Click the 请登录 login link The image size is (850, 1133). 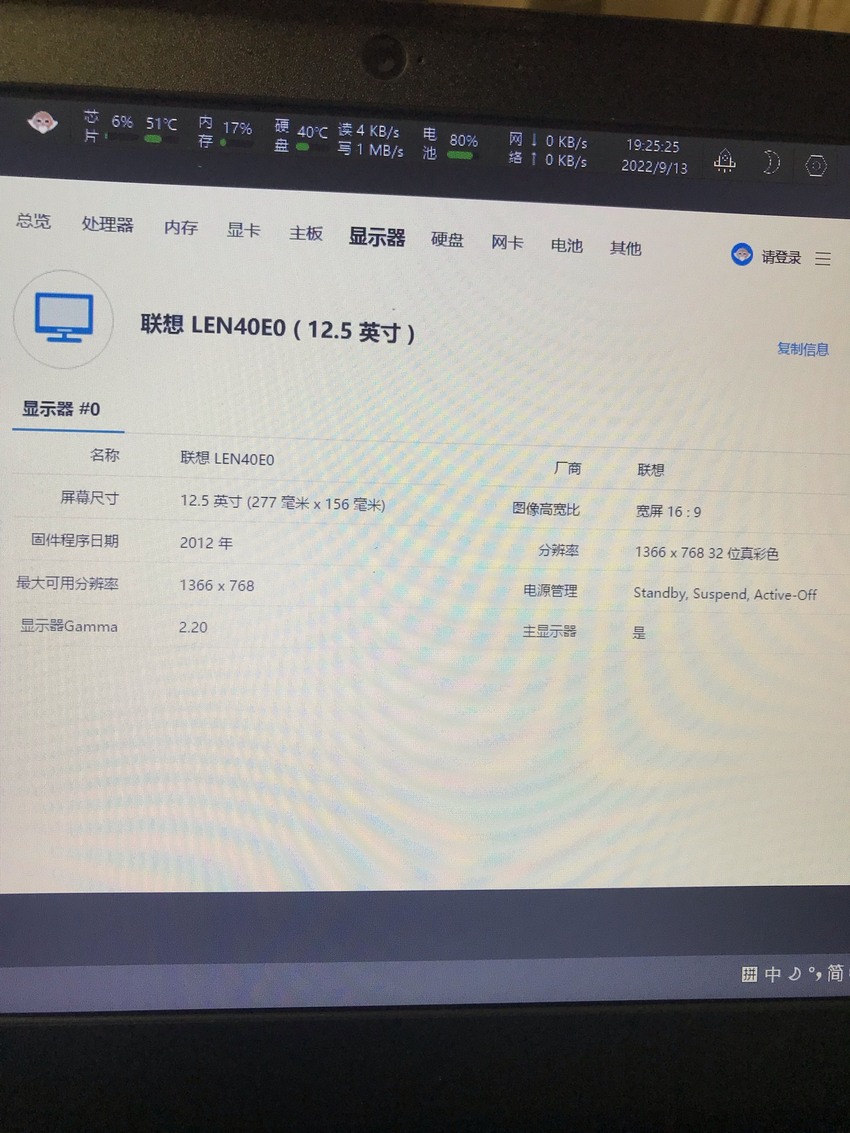[781, 257]
